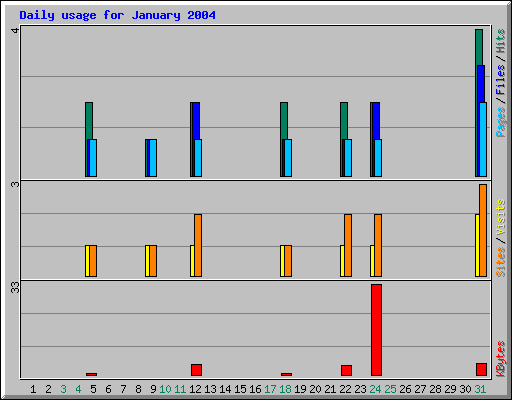This screenshot has width=512, height=400.
Task: Click the blue Files bar for day 31
Action: click(481, 84)
